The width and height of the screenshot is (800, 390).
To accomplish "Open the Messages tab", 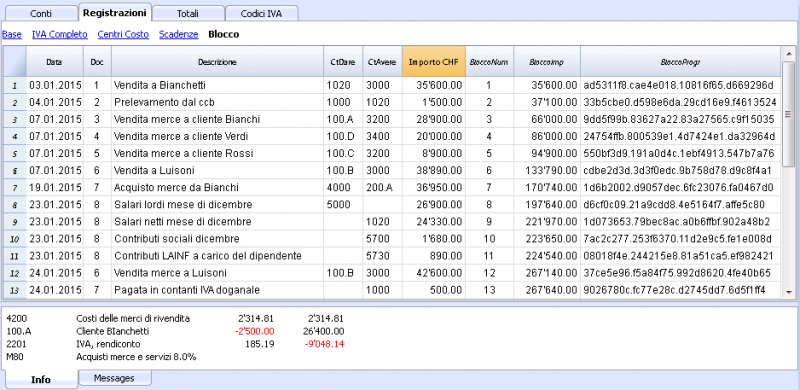I will click(114, 378).
